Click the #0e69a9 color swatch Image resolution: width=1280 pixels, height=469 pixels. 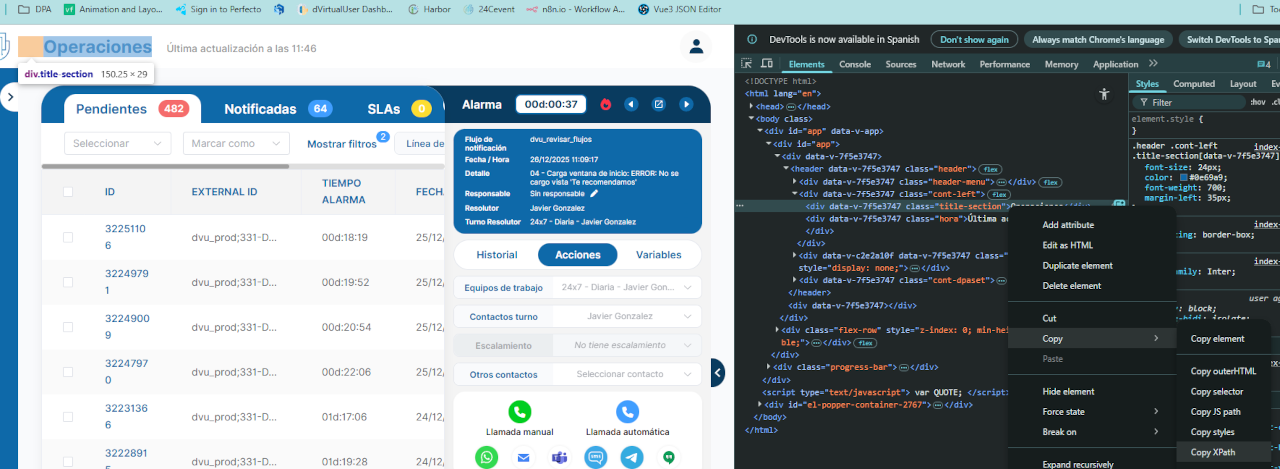(x=1184, y=177)
